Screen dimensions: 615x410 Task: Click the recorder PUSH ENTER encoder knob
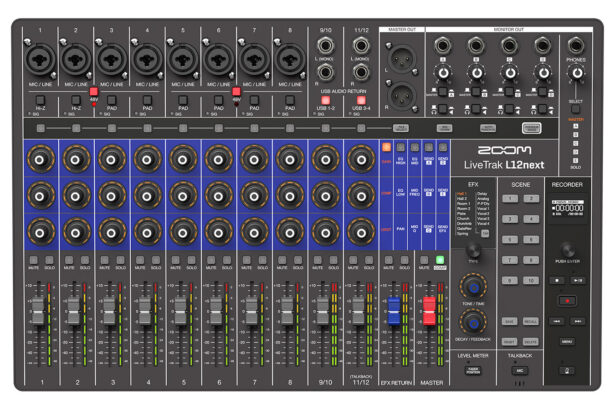tap(567, 249)
